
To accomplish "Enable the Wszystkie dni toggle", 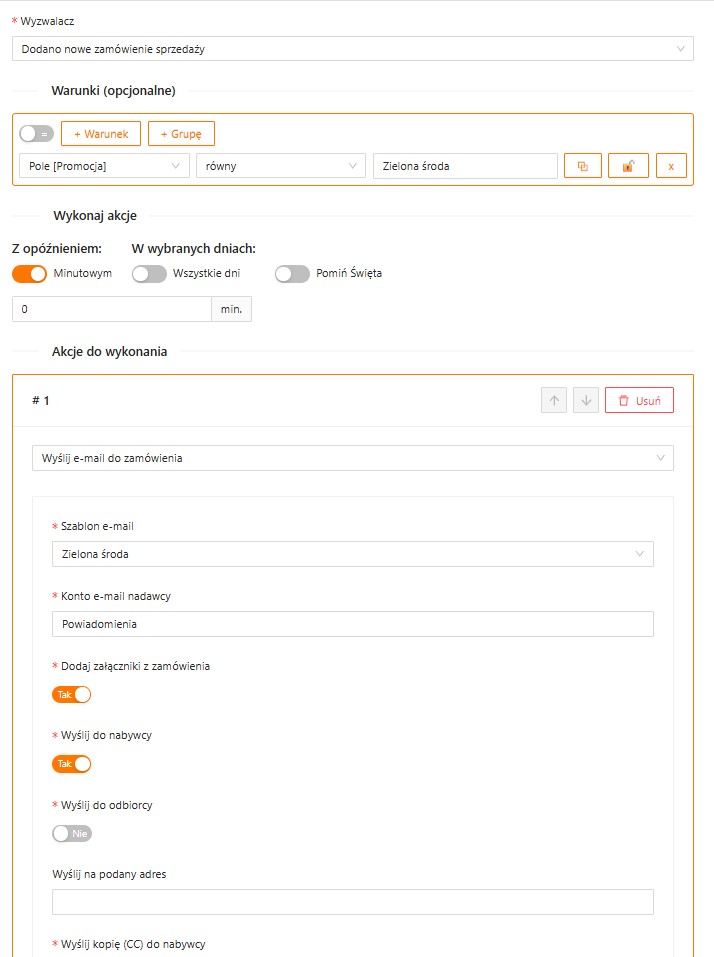I will tap(149, 273).
